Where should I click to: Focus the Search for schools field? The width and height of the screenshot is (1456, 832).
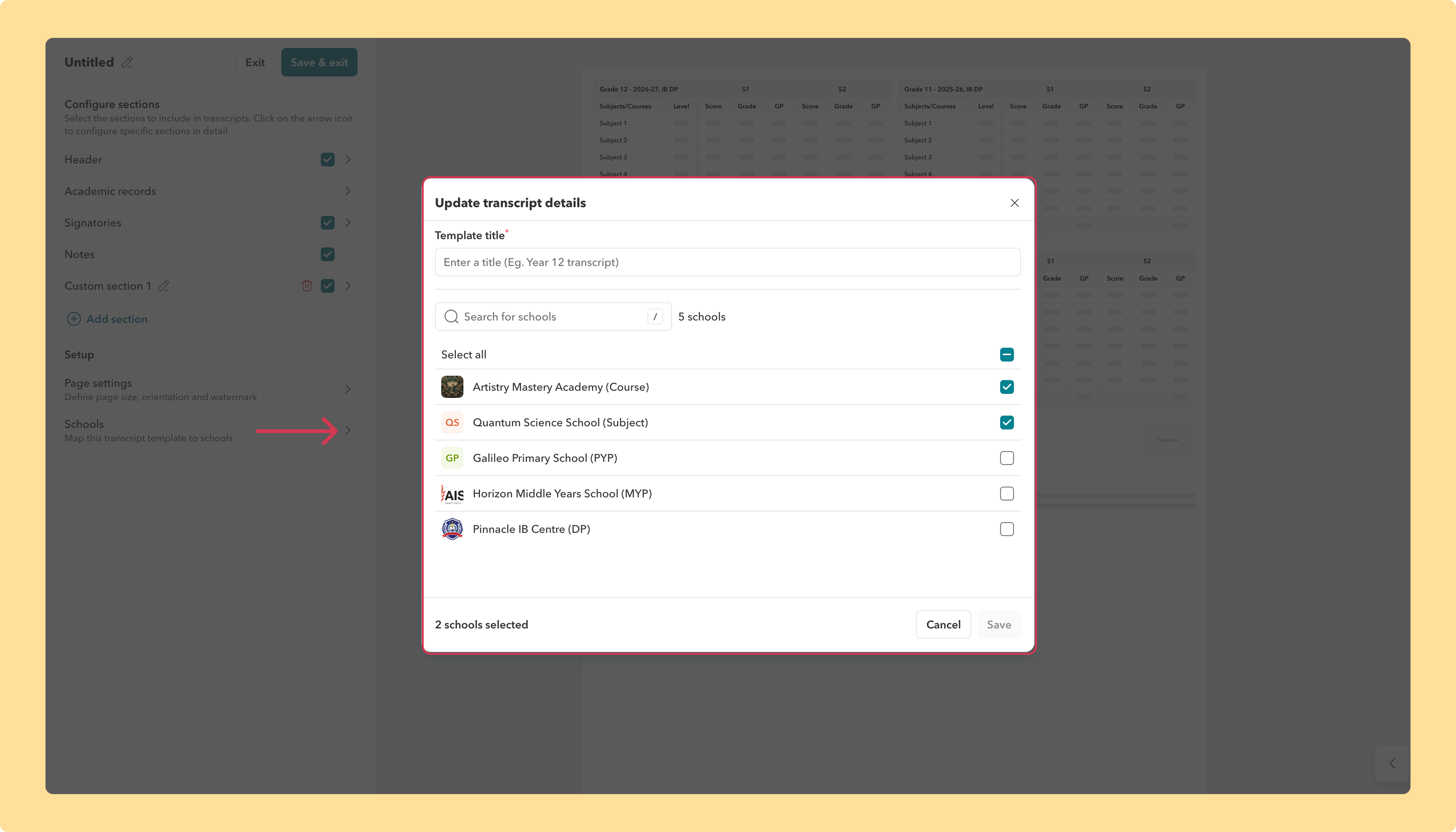tap(553, 317)
